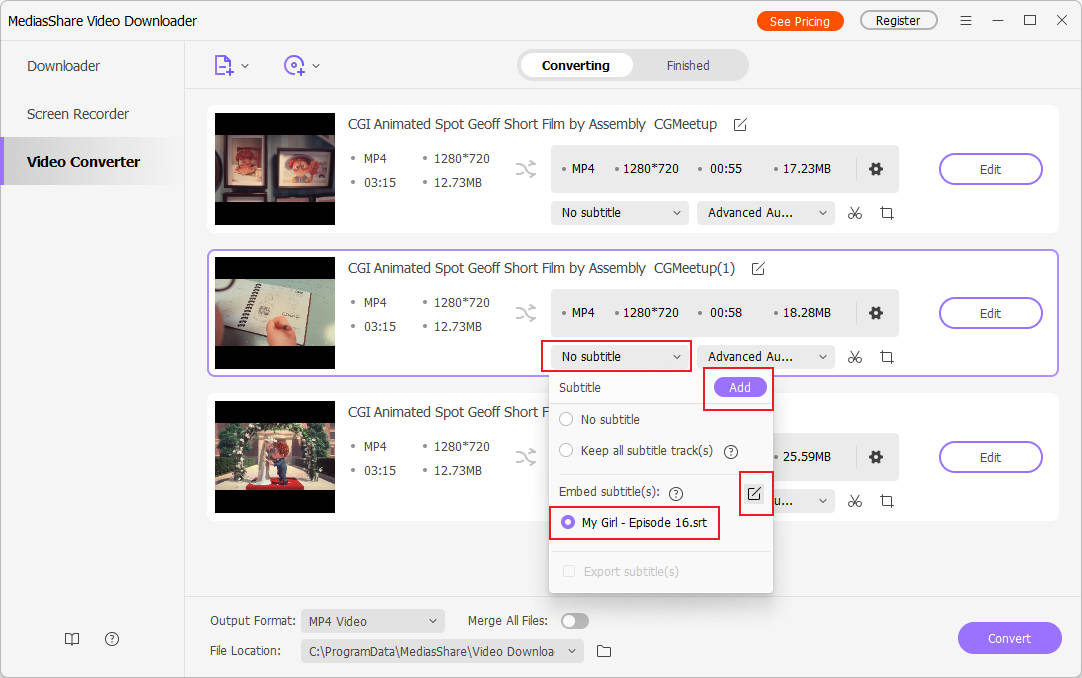
Task: Click help question mark icon in sidebar
Action: point(112,639)
